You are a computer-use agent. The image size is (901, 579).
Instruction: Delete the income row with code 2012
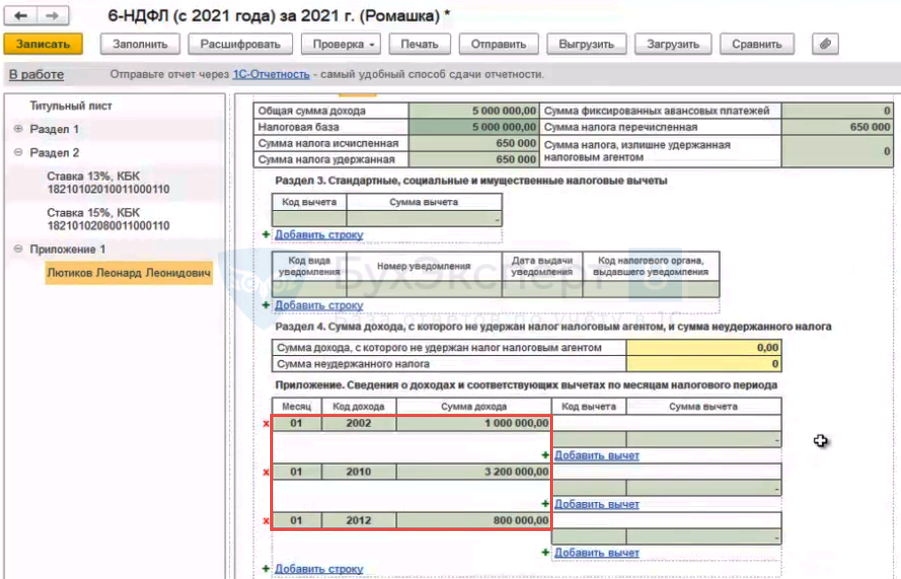[x=266, y=520]
